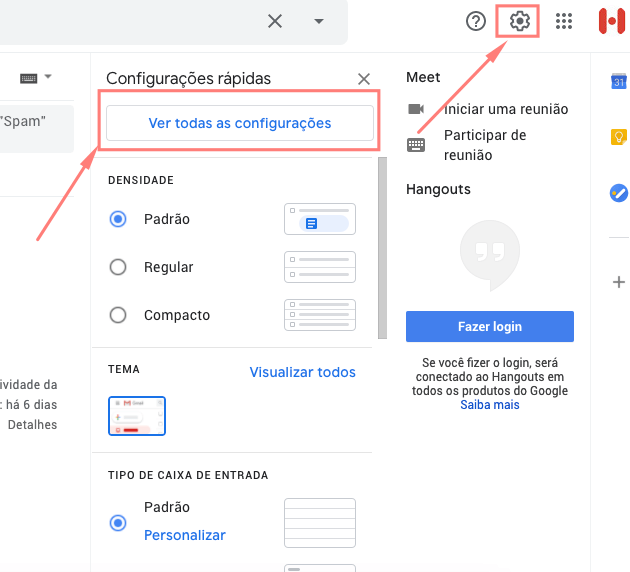Clear the search with the X icon
This screenshot has height=572, width=630.
tap(275, 21)
